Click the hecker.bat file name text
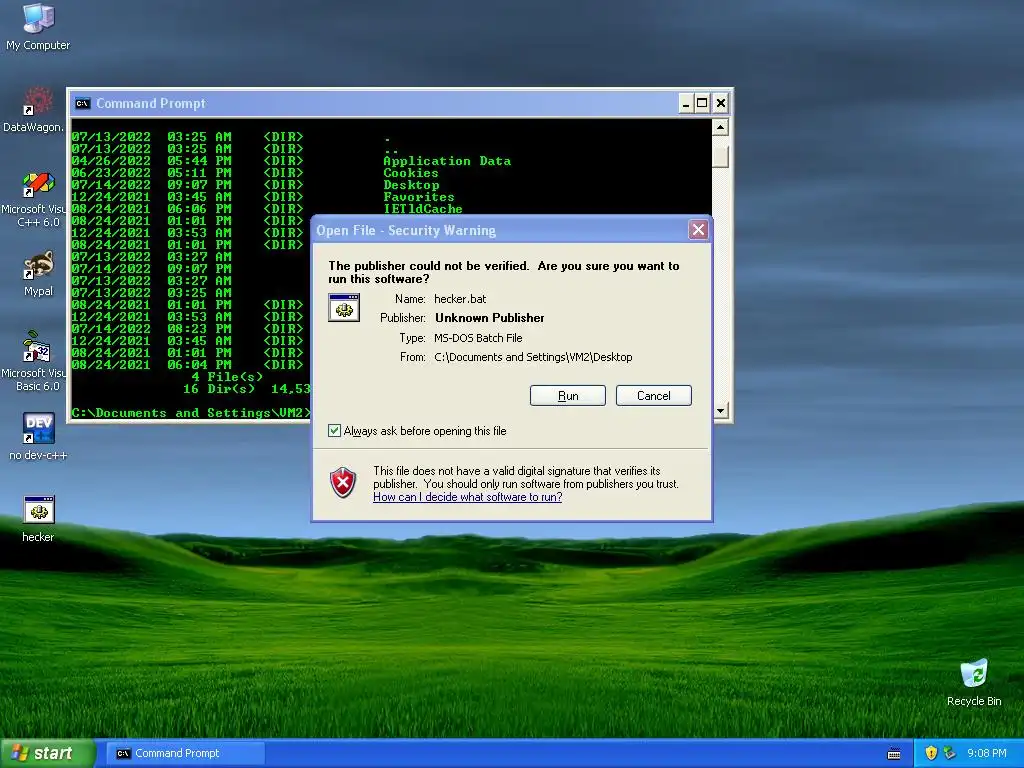 (x=460, y=299)
